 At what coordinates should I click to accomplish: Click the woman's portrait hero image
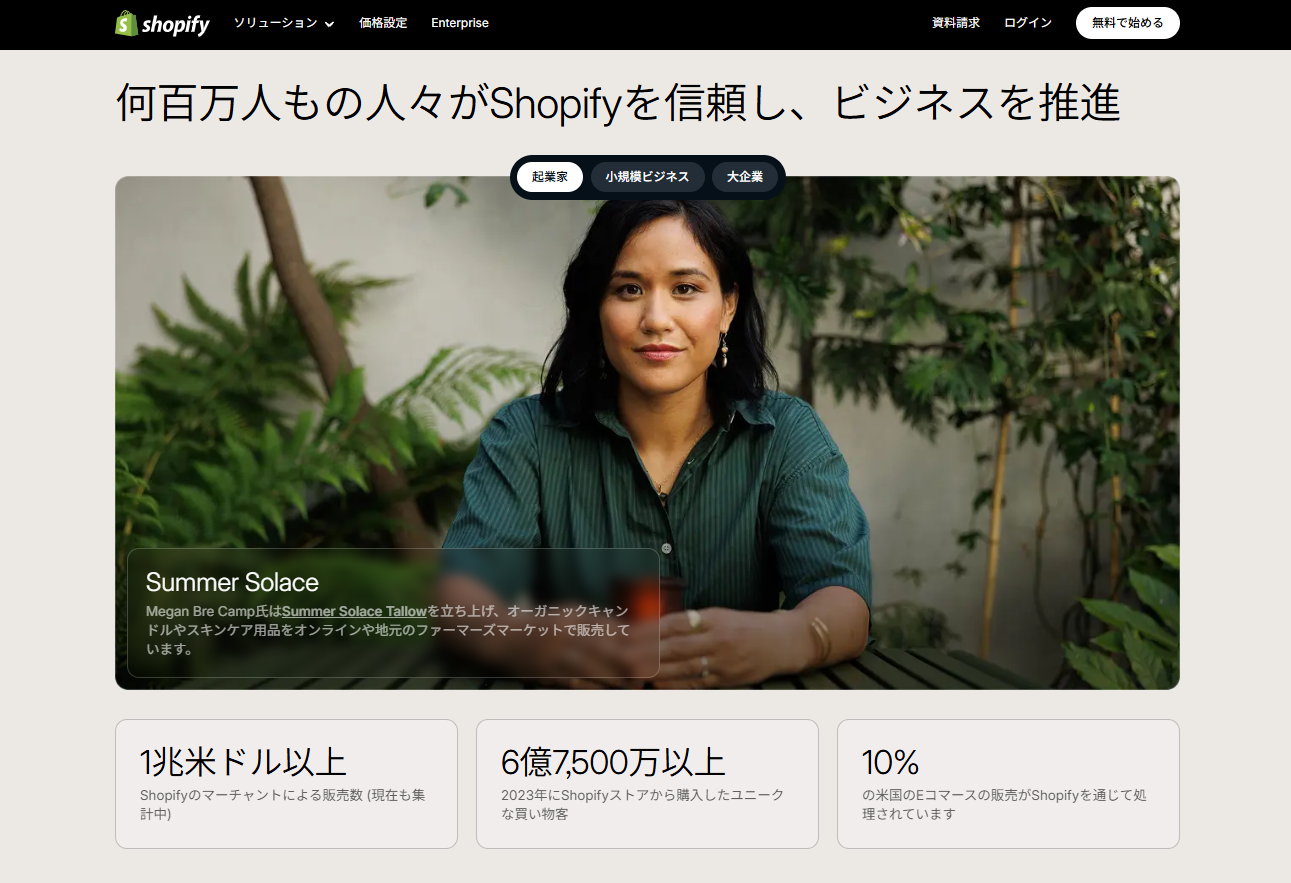click(648, 433)
